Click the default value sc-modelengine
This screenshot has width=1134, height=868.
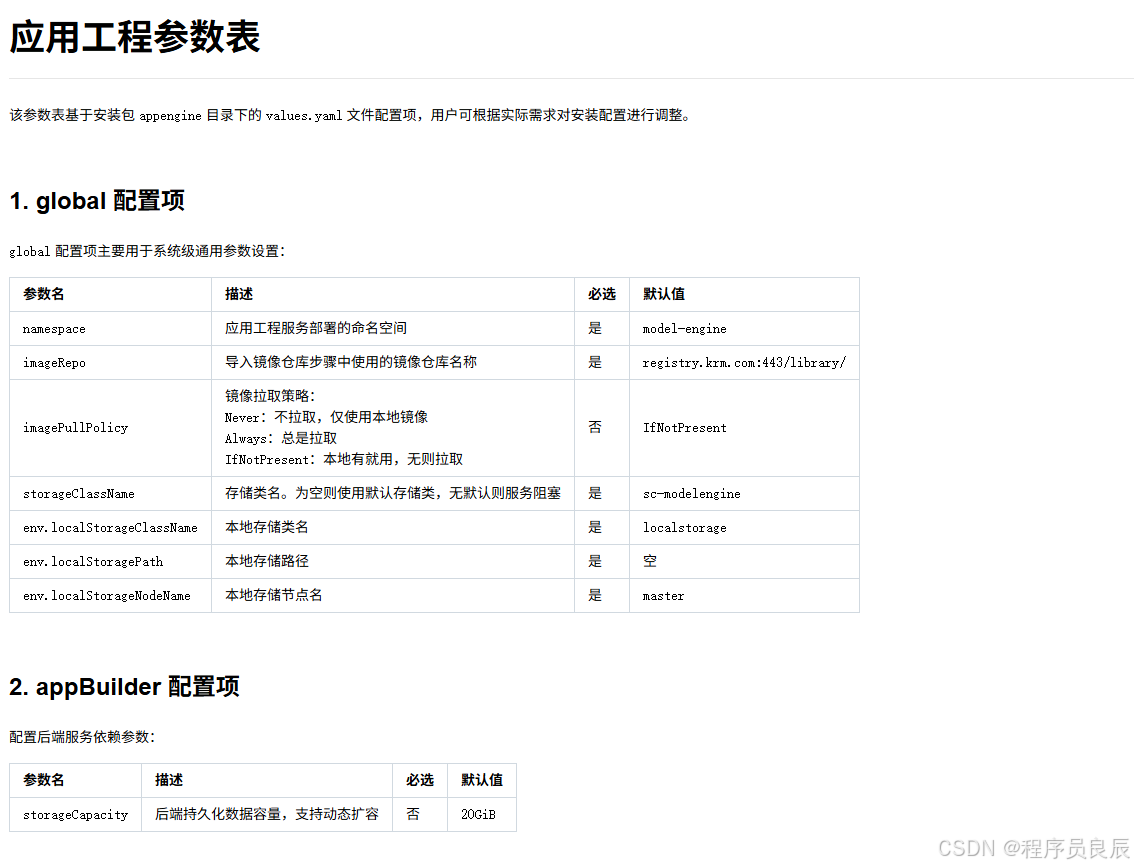click(691, 494)
